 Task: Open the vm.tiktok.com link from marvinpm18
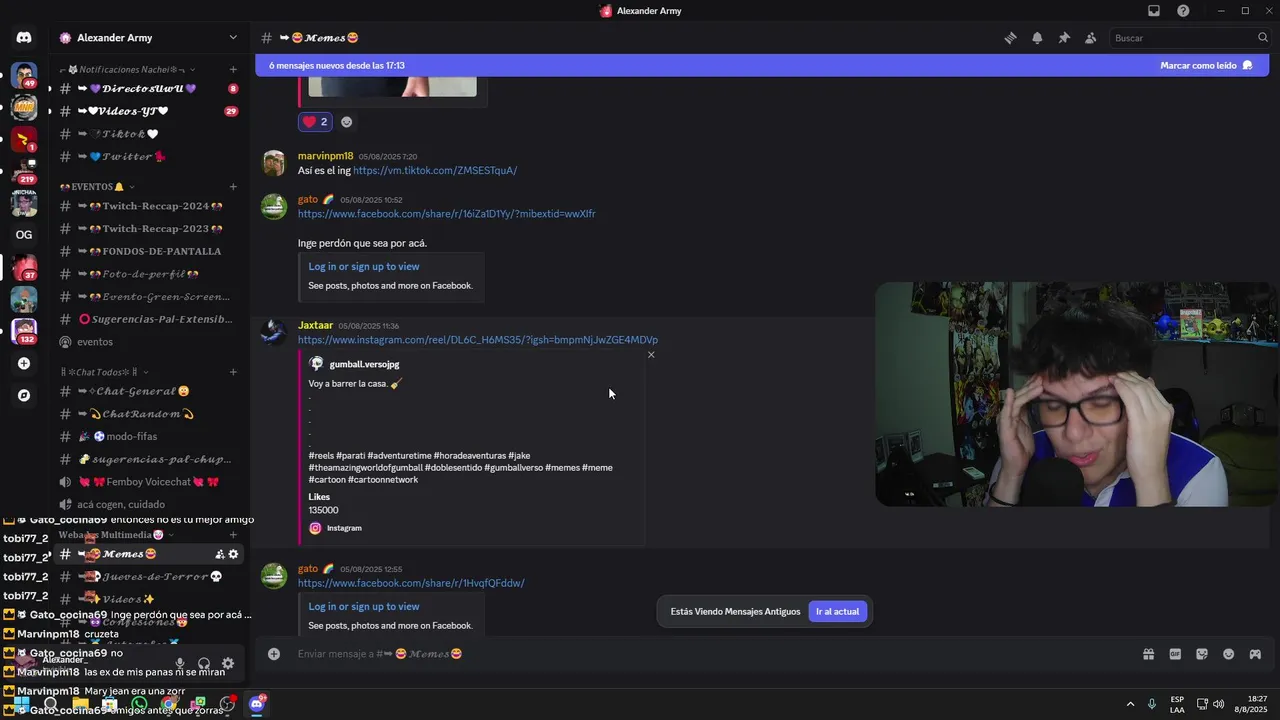(x=435, y=170)
